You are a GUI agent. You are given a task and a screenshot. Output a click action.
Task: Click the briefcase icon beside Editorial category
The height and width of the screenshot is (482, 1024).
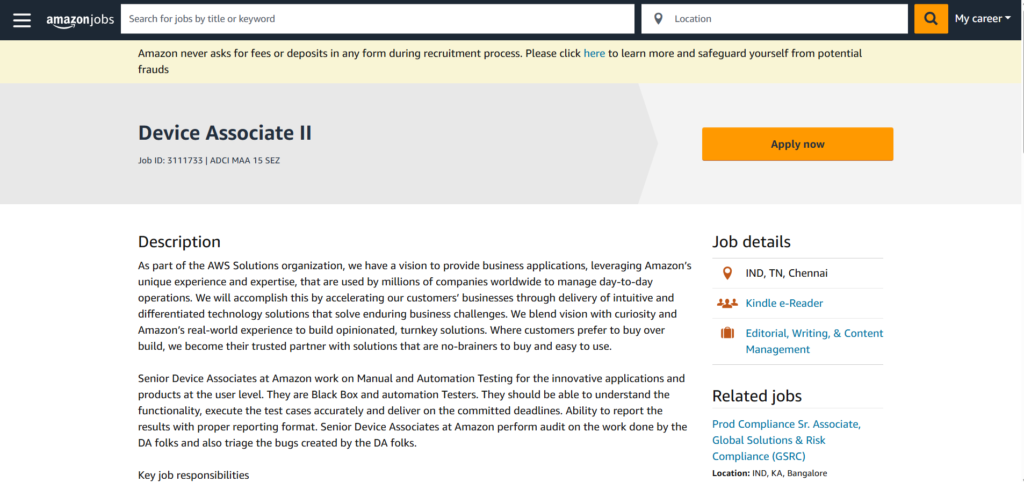pos(727,333)
